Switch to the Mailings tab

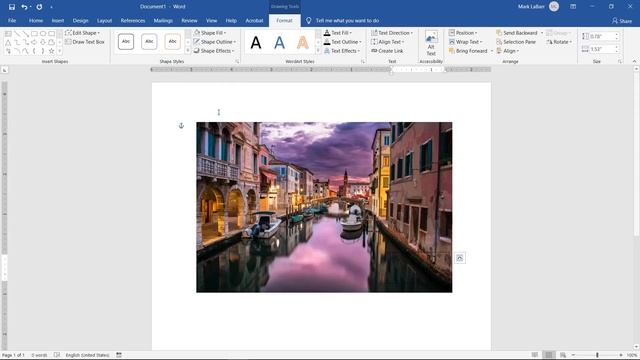coord(163,20)
